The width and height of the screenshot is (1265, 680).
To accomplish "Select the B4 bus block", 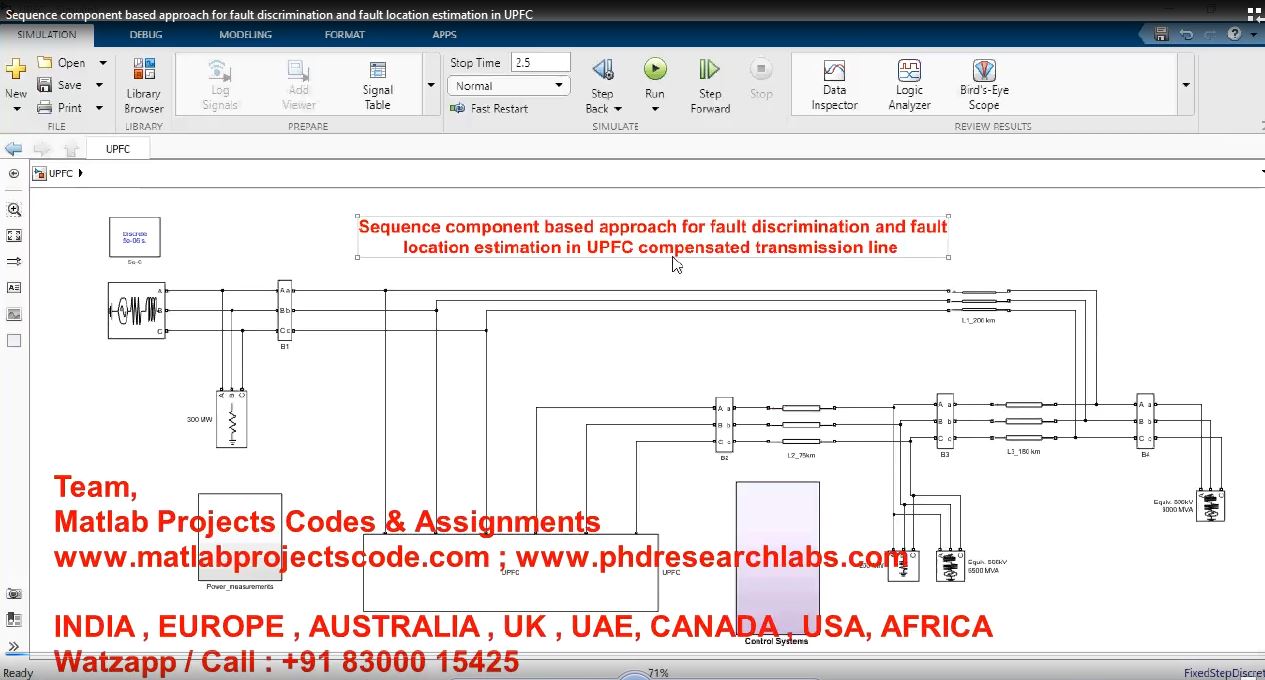I will coord(1145,421).
